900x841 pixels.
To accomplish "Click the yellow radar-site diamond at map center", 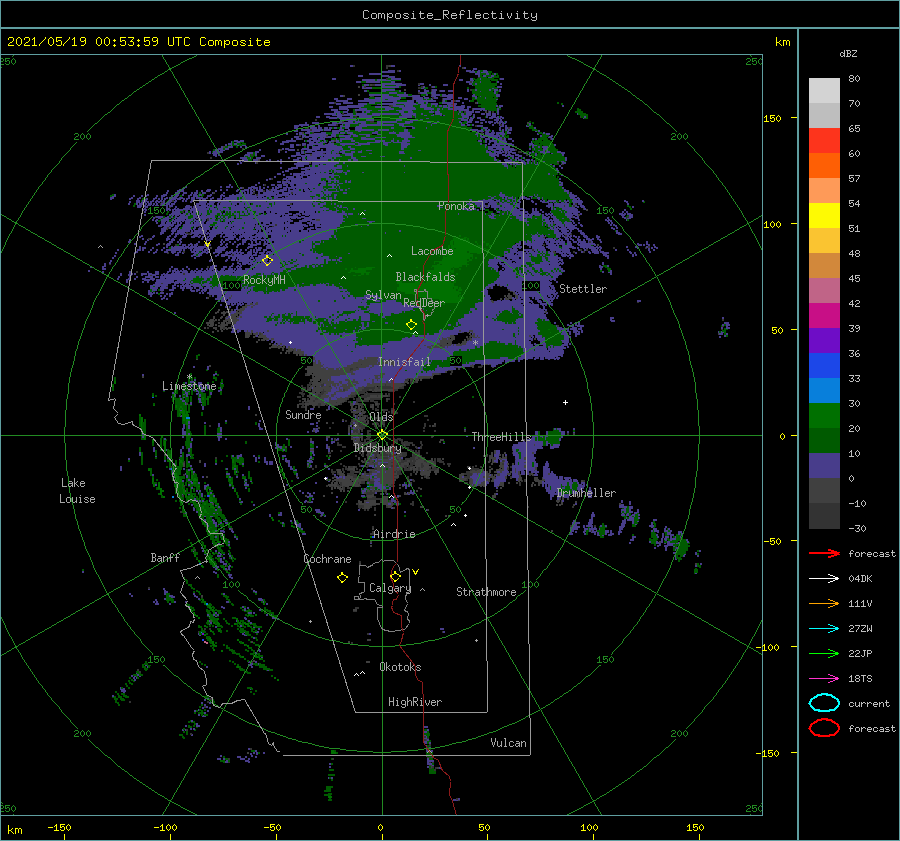I will [382, 435].
